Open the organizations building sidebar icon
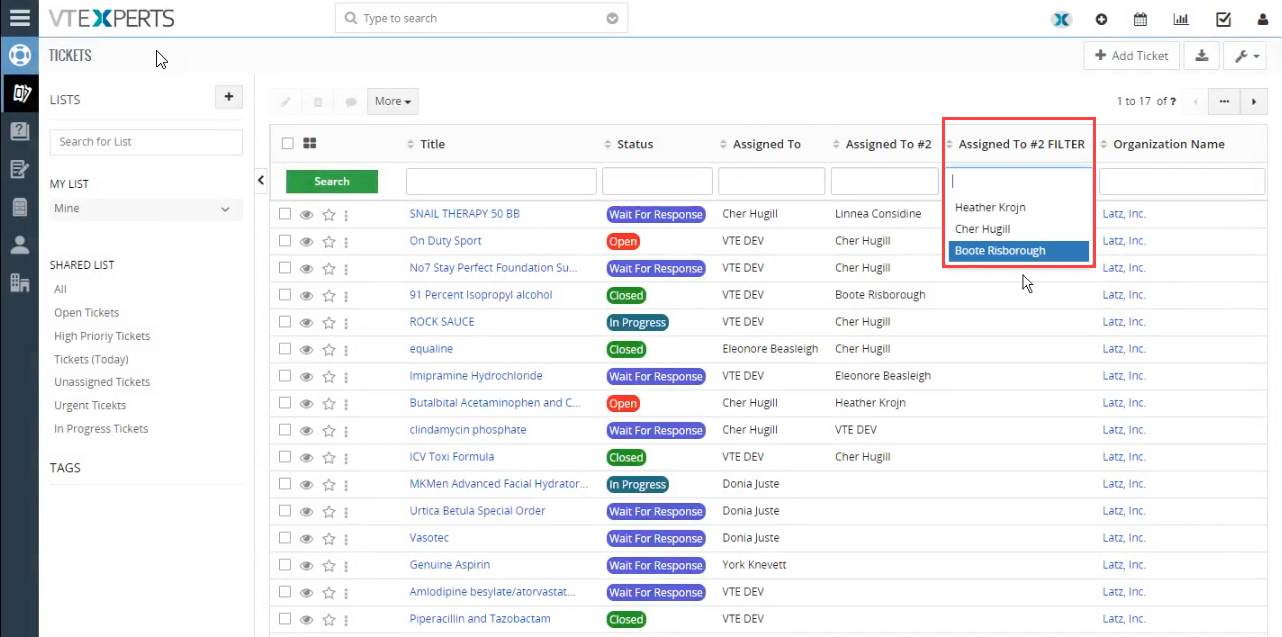Image resolution: width=1282 pixels, height=637 pixels. (x=19, y=283)
